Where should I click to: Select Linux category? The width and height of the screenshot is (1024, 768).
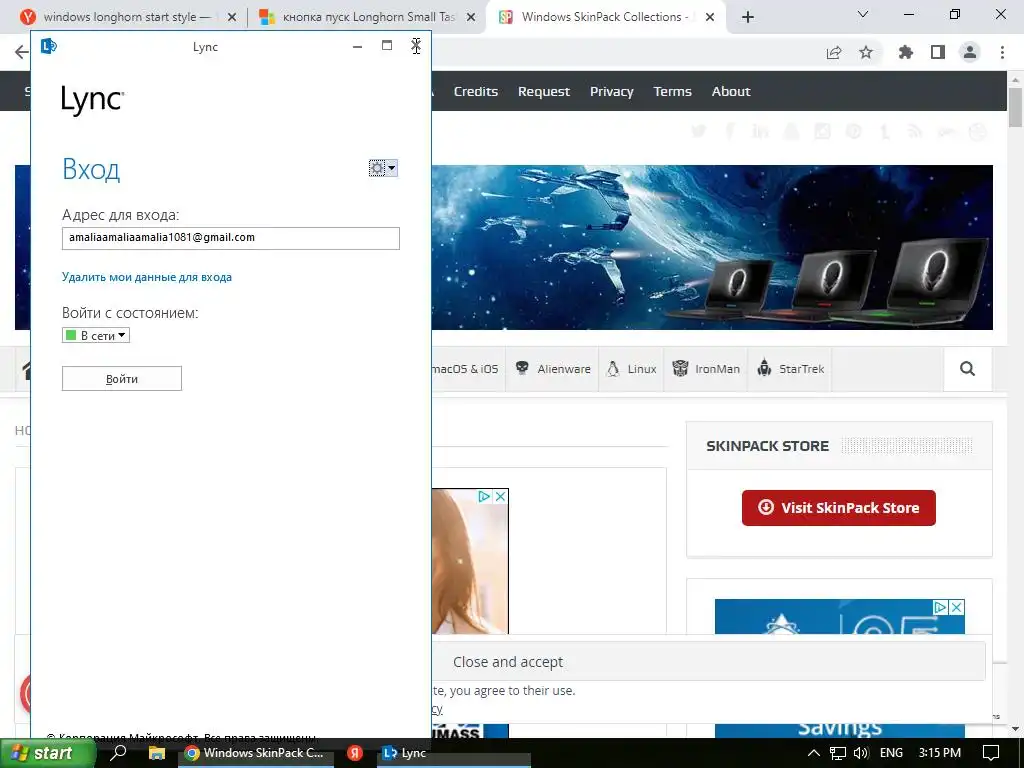632,369
